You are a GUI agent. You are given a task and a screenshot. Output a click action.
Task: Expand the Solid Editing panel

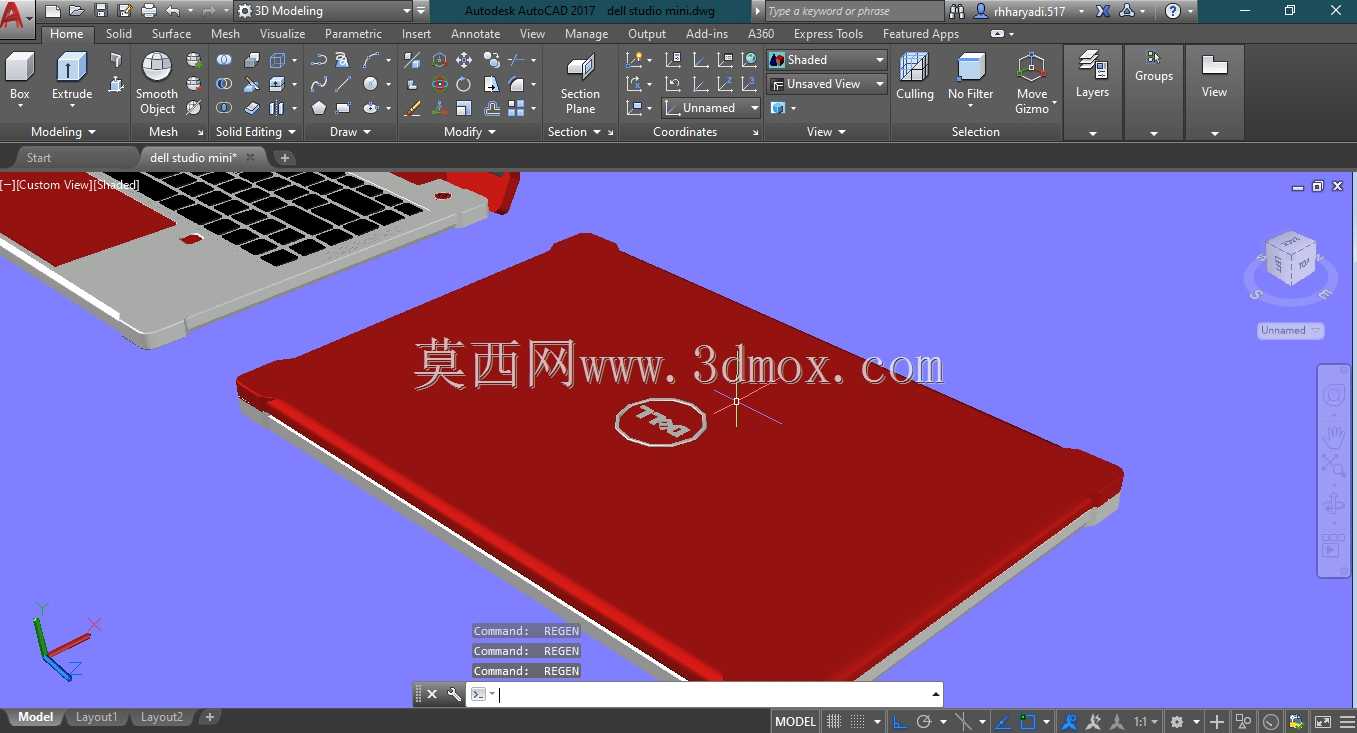(x=256, y=132)
